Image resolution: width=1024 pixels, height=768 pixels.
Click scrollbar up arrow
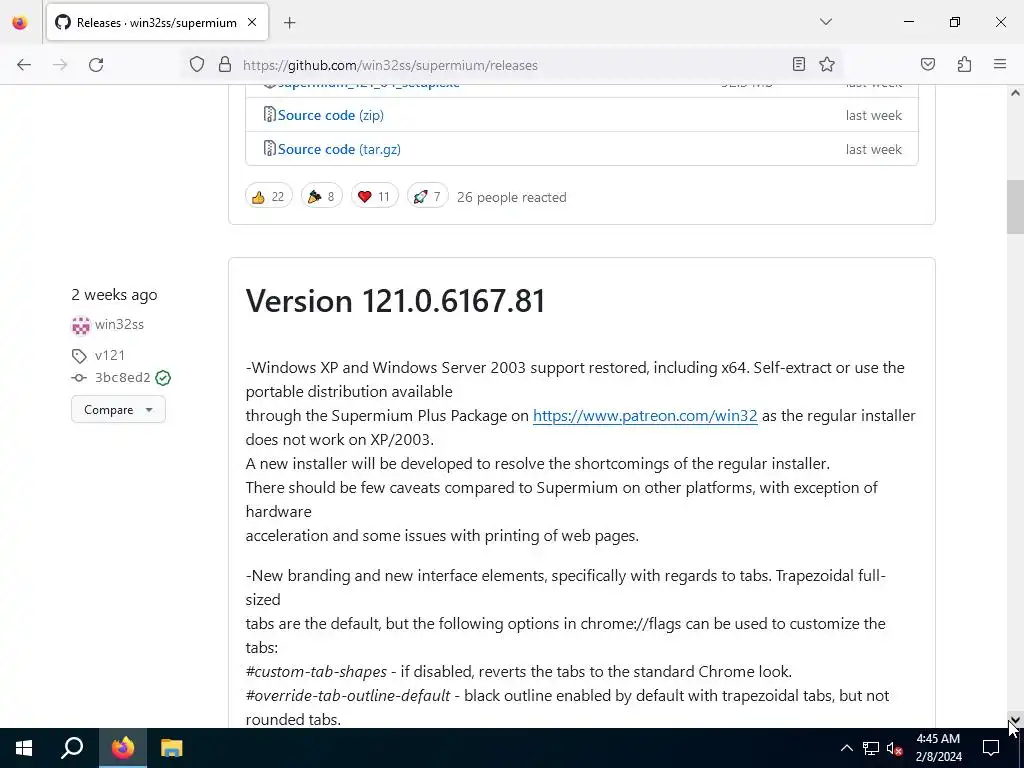[x=1015, y=93]
